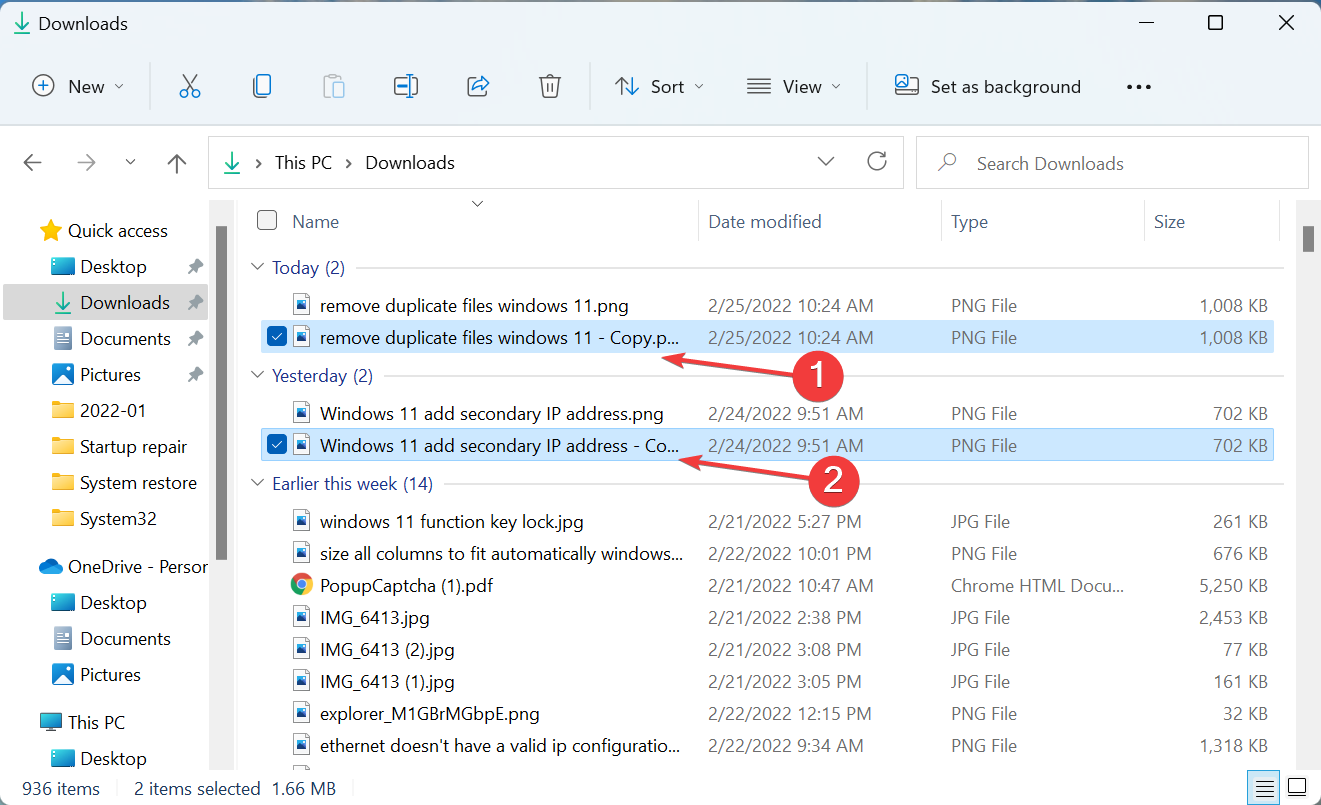Click the Copy icon in toolbar
1321x805 pixels.
click(262, 86)
